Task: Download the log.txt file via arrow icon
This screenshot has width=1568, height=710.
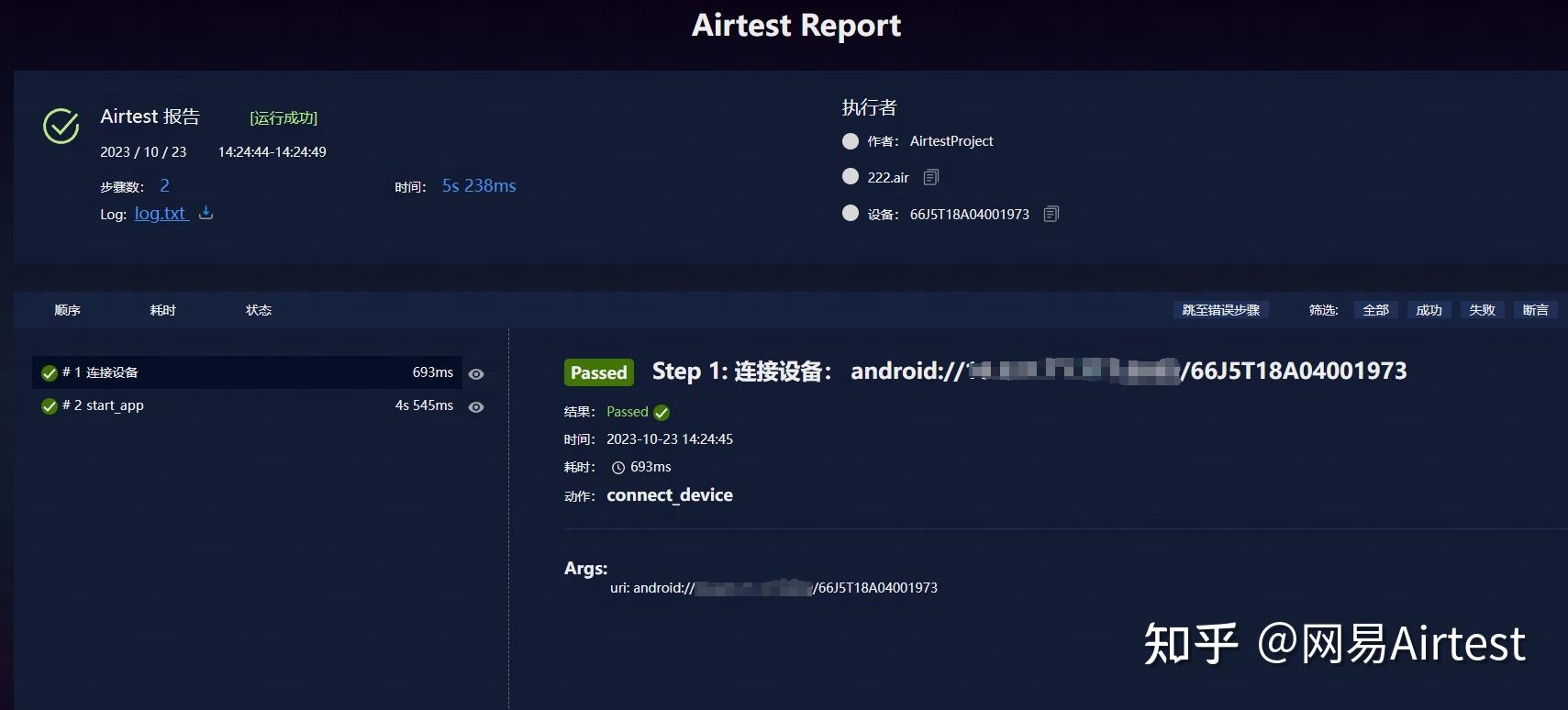Action: [206, 213]
